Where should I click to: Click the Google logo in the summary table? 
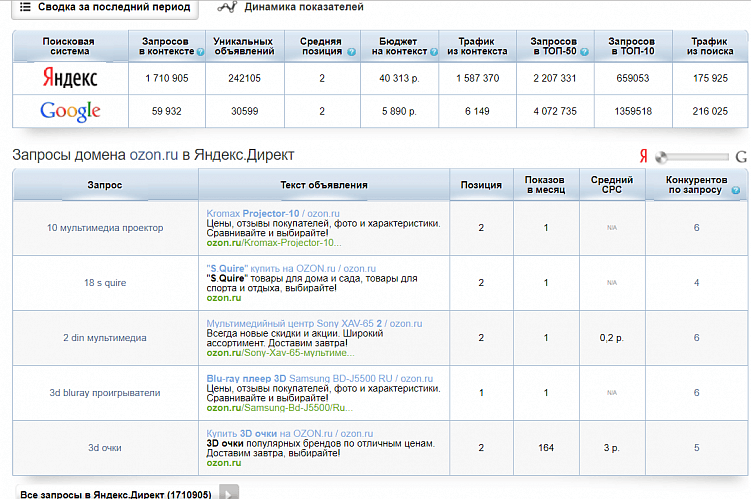(70, 111)
